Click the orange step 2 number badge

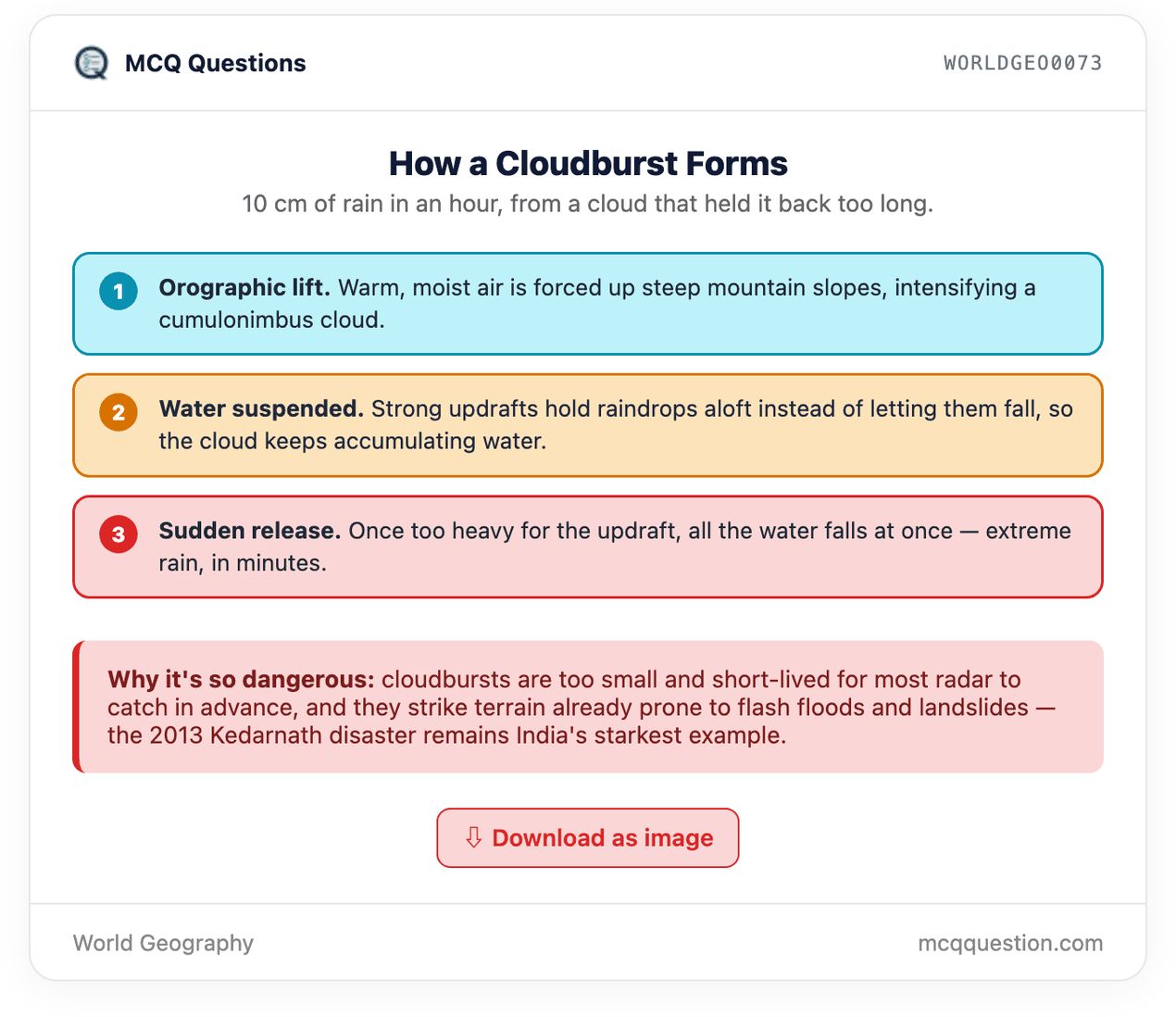click(119, 413)
